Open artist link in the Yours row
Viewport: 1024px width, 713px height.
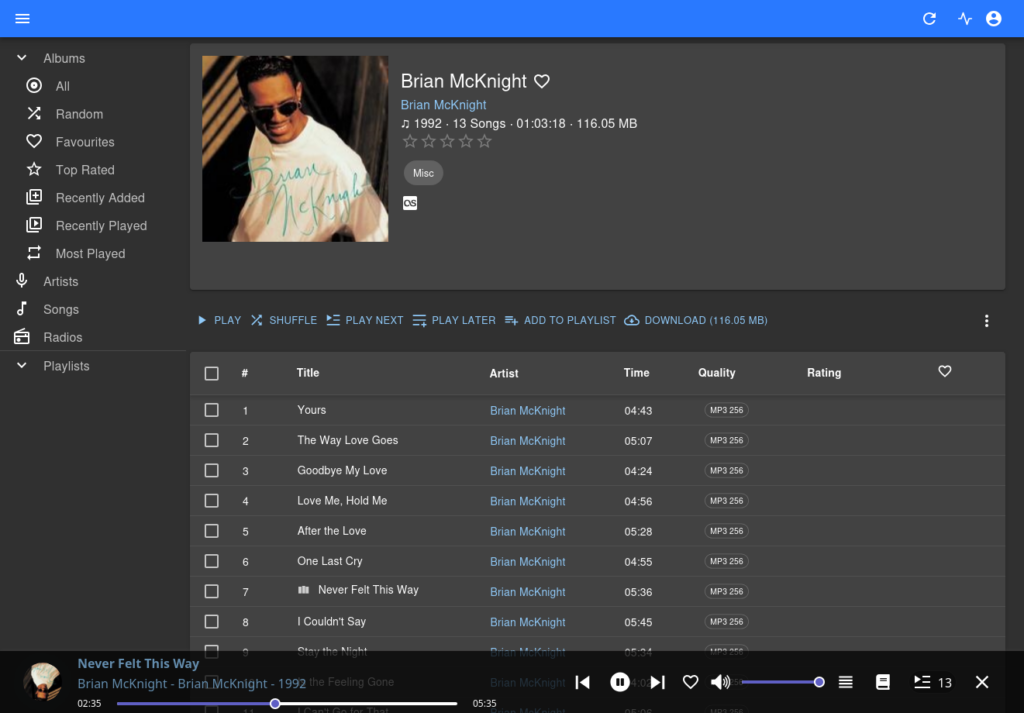[528, 411]
